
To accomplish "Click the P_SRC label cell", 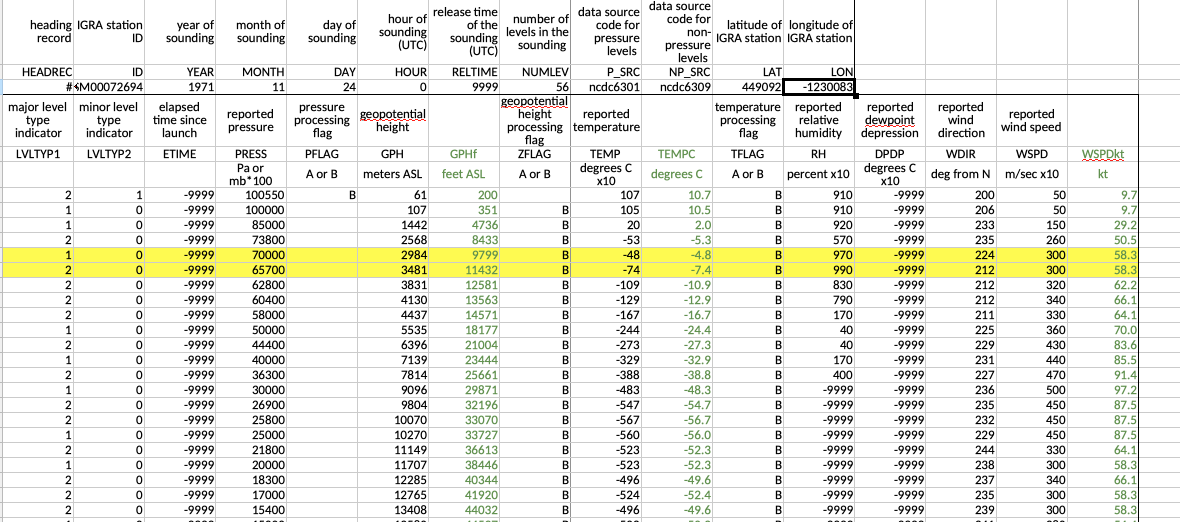I will tap(607, 72).
